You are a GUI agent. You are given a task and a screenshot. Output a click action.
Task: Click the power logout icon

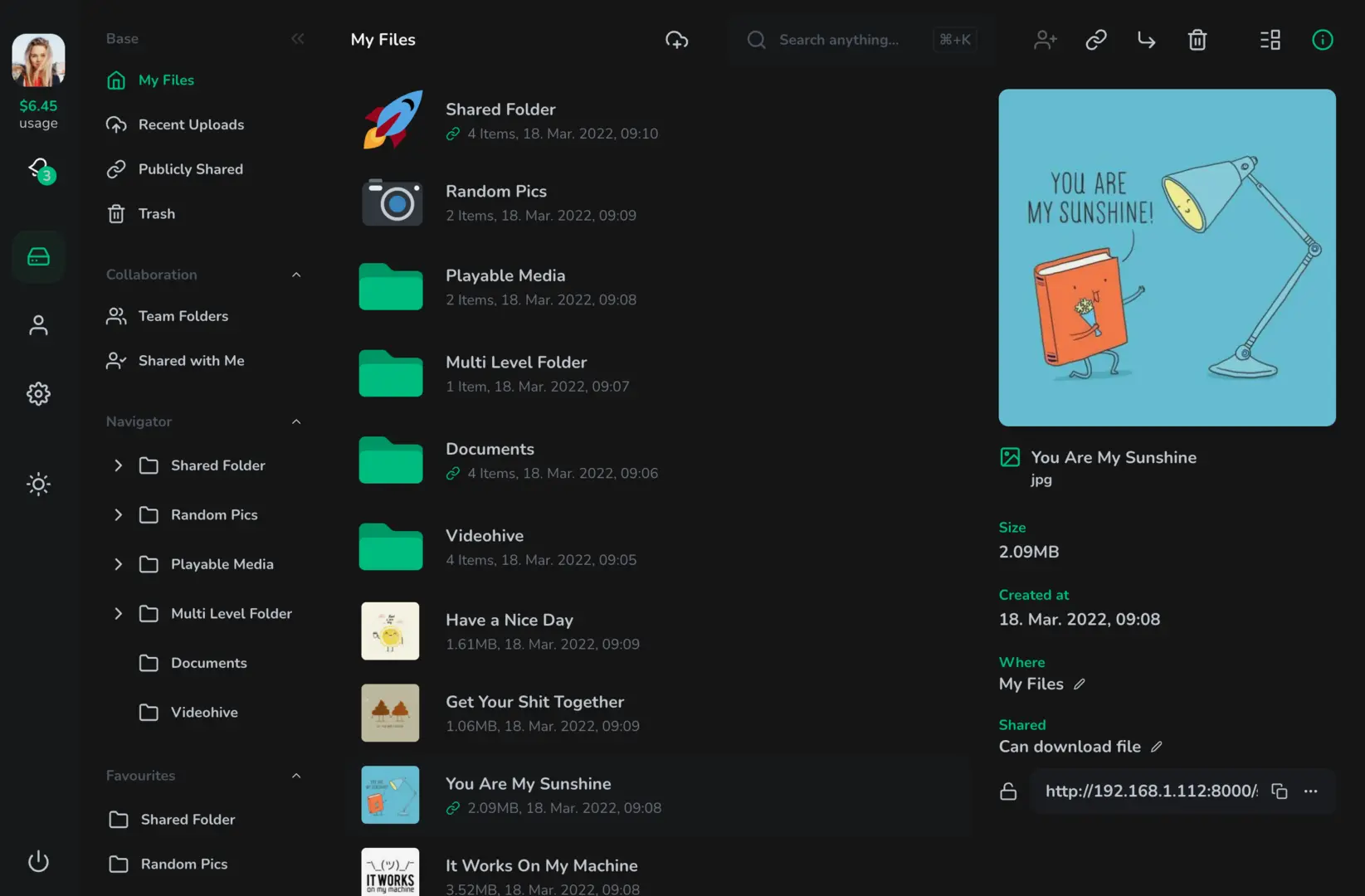coord(38,861)
